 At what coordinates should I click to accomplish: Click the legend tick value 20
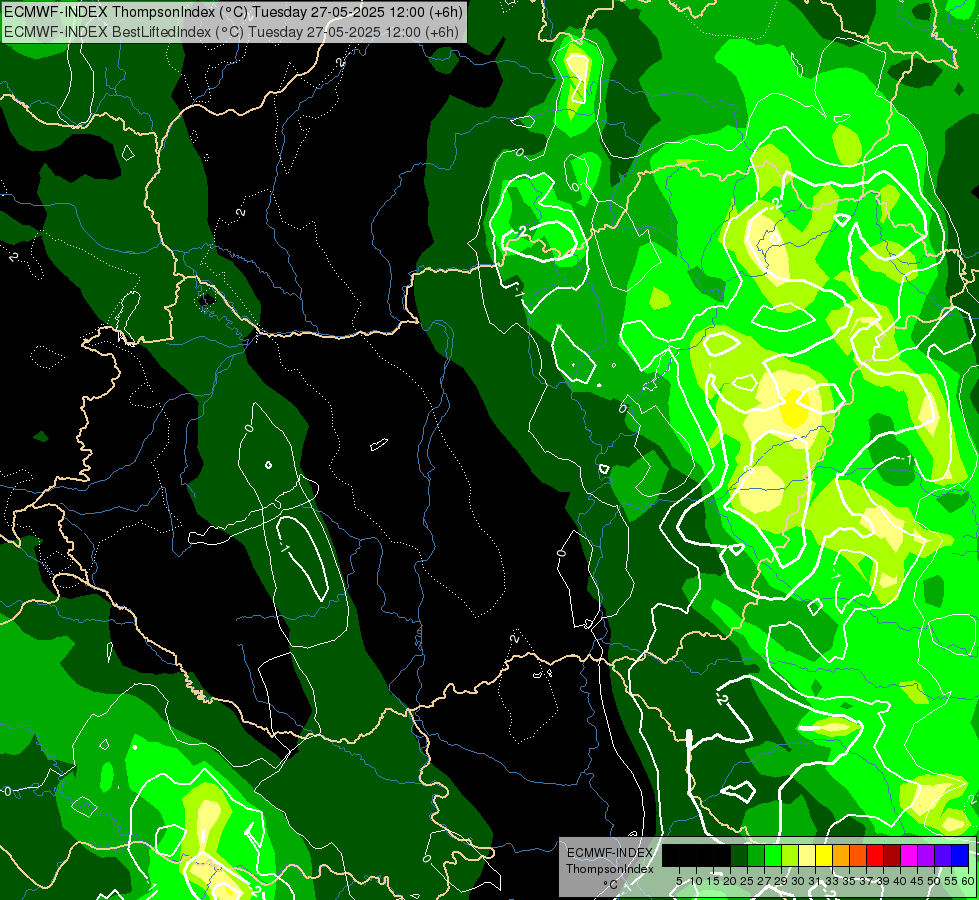coord(730,881)
